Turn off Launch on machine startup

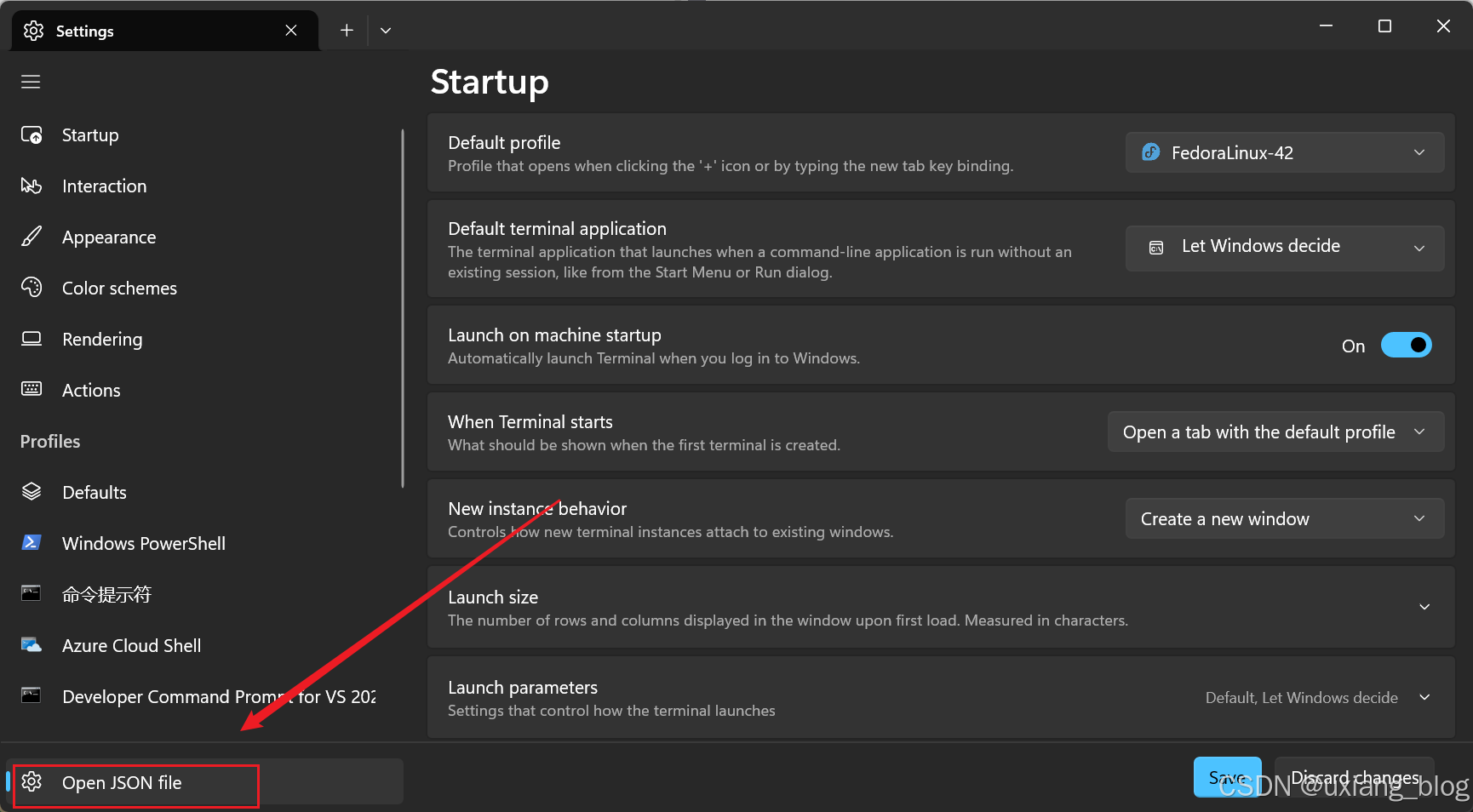pyautogui.click(x=1406, y=345)
